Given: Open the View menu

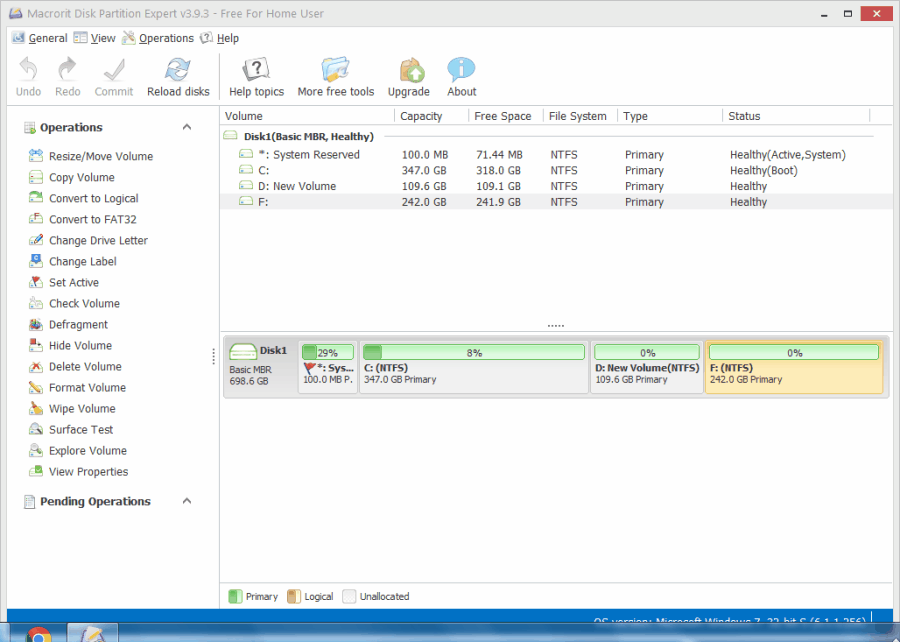Looking at the screenshot, I should (95, 38).
